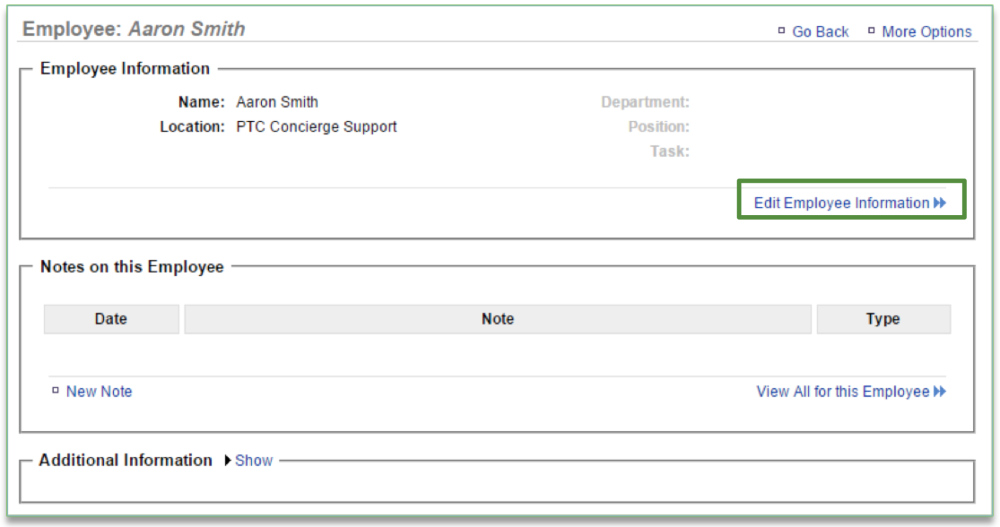Click the Department field label
This screenshot has width=1000, height=527.
(645, 102)
